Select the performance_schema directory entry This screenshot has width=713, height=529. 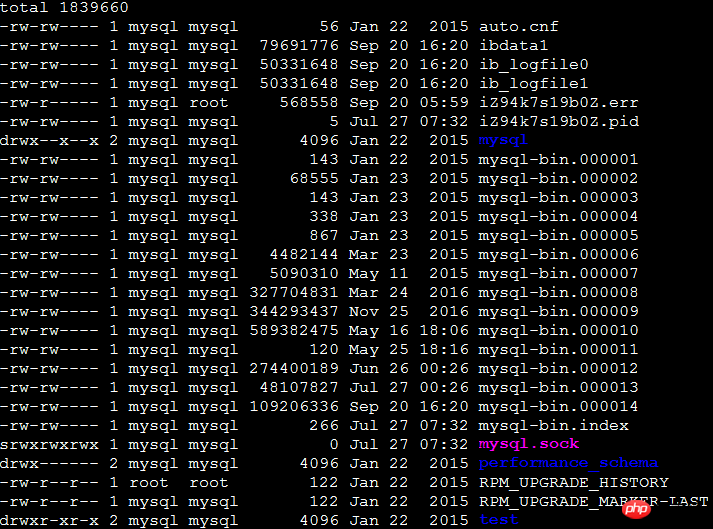click(x=568, y=463)
